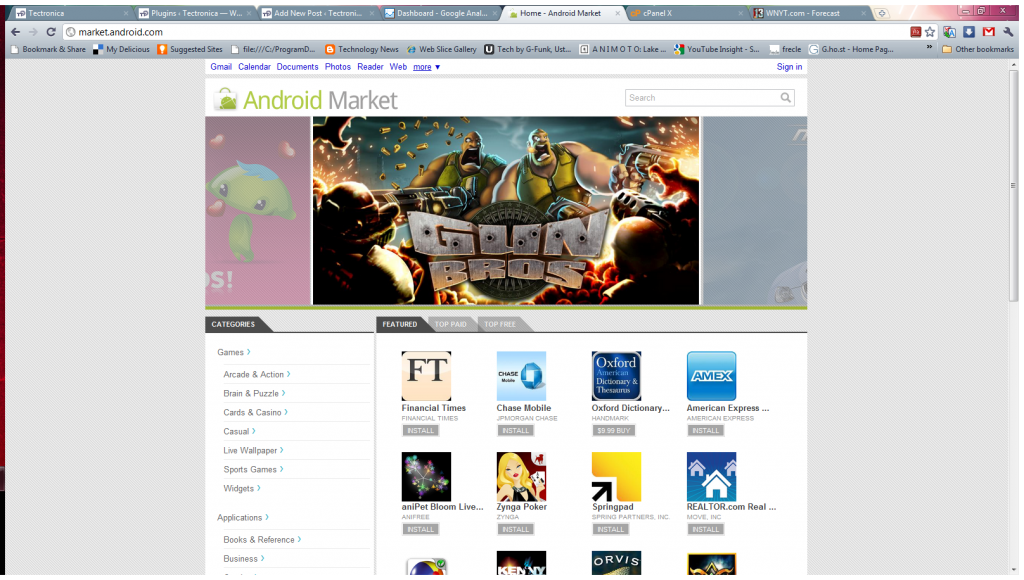
Task: Expand the bookmarks overflow chevron
Action: coord(930,49)
